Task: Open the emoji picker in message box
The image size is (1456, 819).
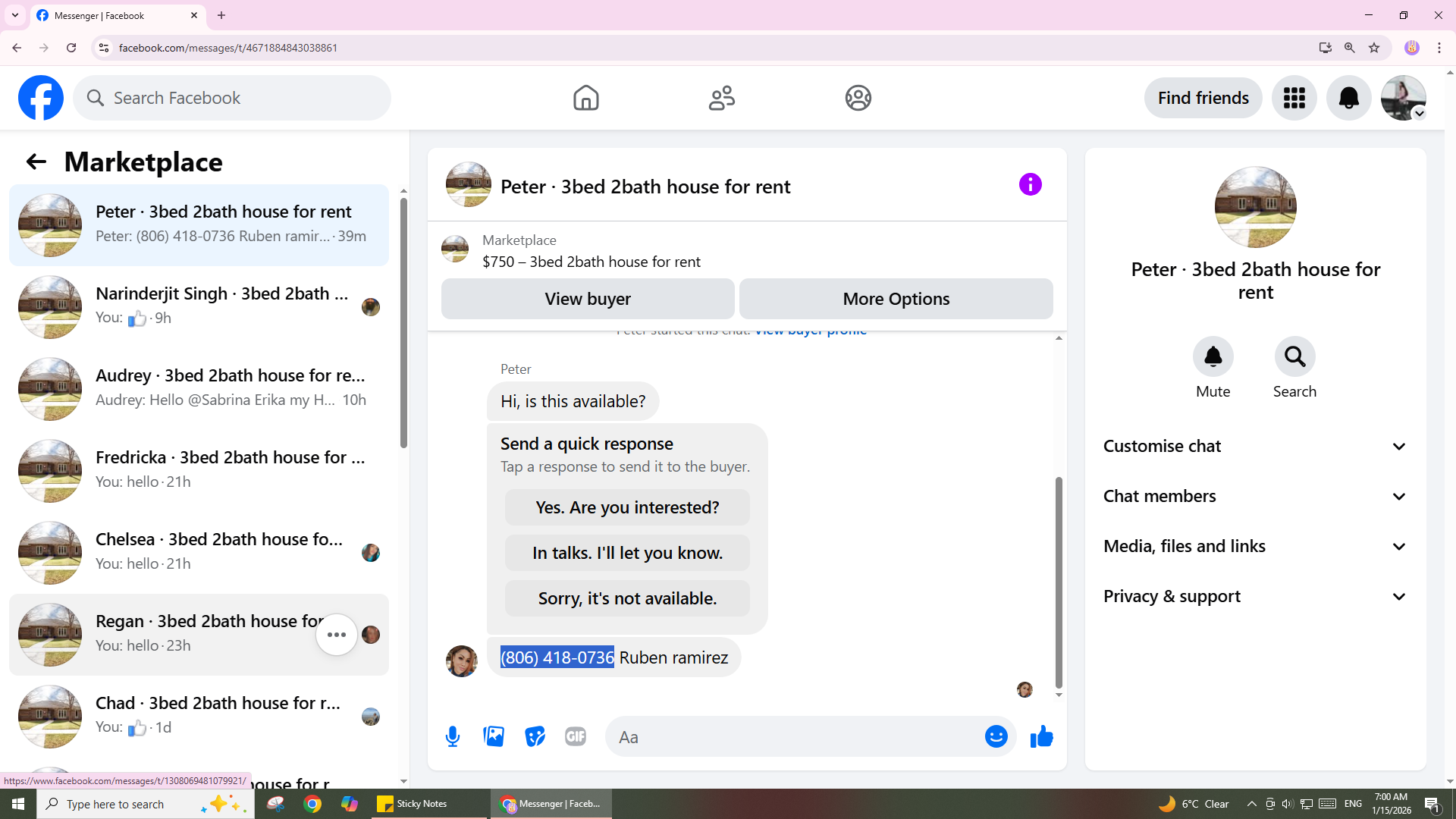Action: 996,736
